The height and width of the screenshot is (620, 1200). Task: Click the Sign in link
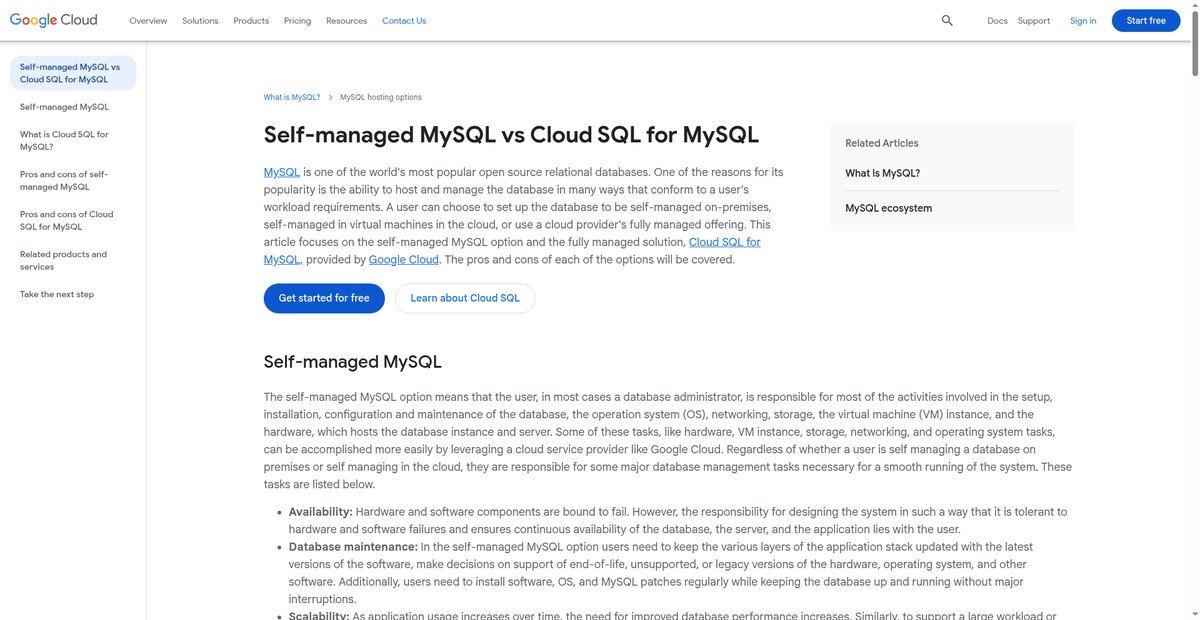[1083, 20]
